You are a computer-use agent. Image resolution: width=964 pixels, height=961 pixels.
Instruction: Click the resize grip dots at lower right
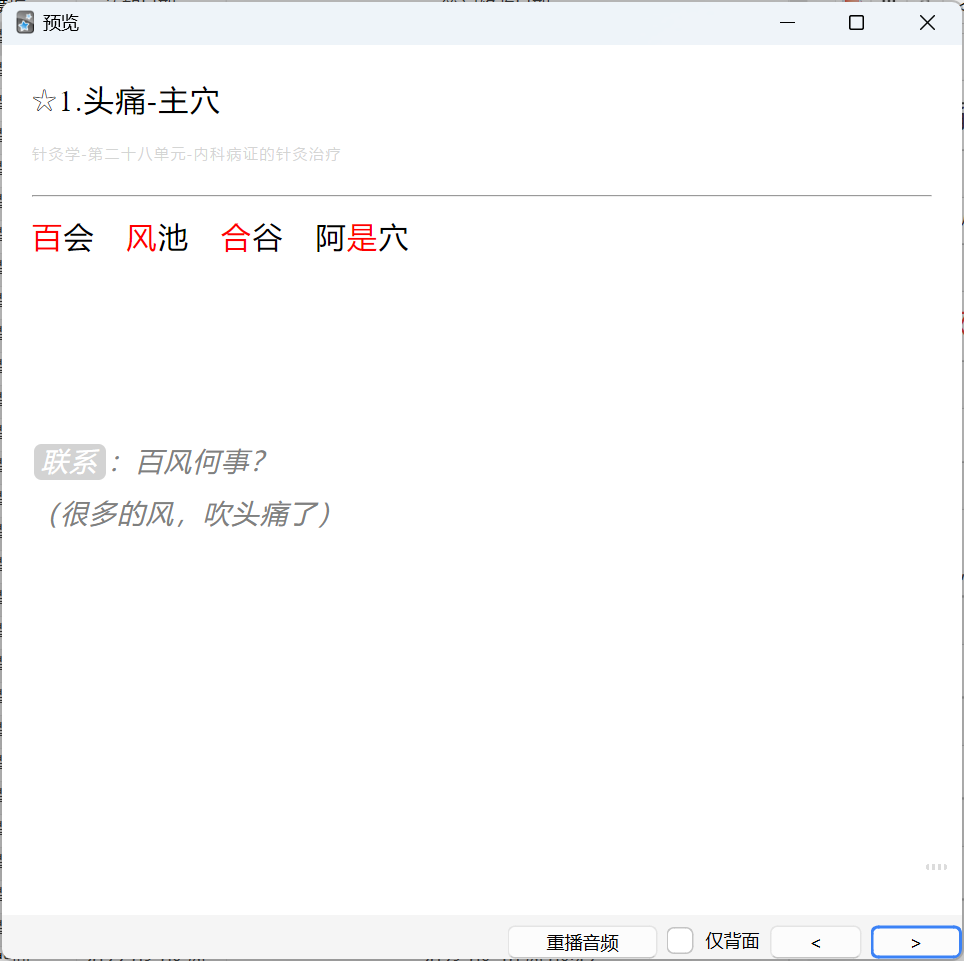coord(936,867)
